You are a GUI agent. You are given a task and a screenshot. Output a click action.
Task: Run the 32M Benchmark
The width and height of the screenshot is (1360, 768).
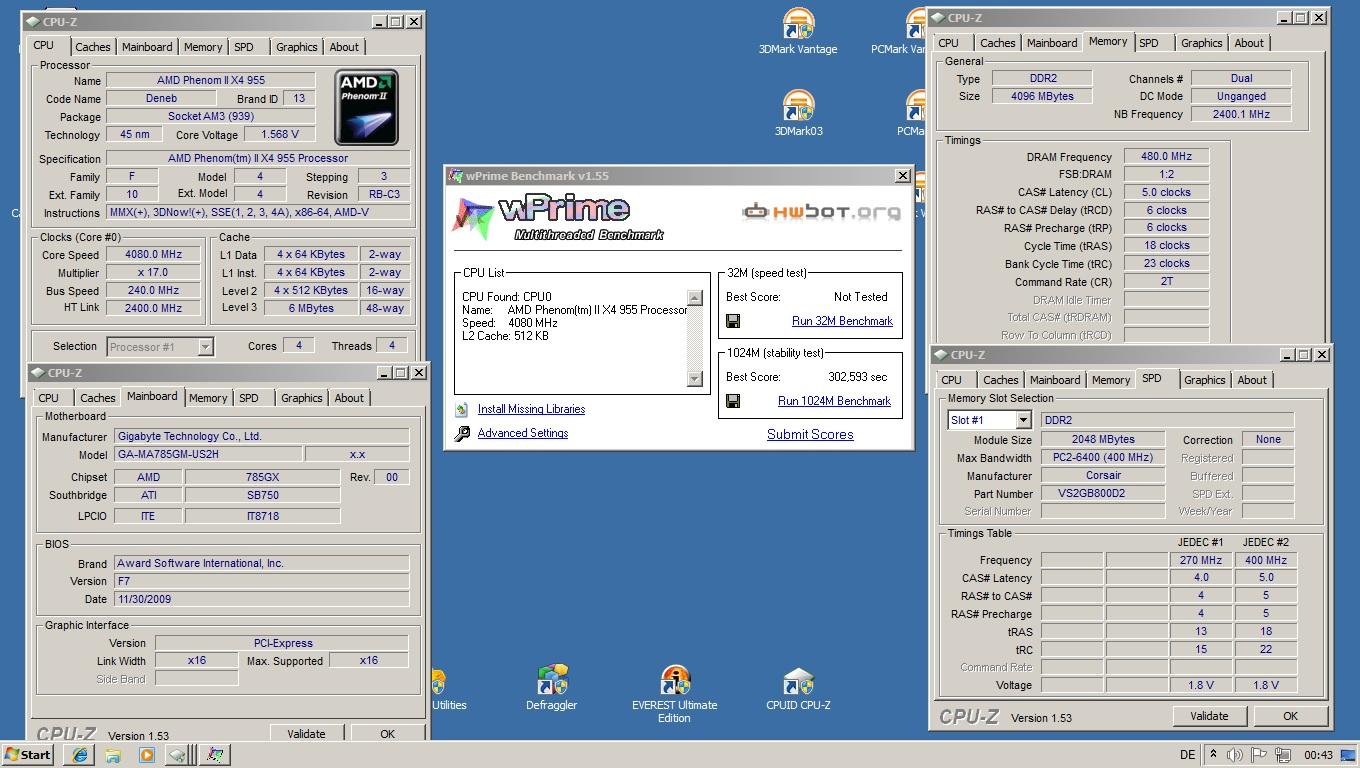point(842,321)
